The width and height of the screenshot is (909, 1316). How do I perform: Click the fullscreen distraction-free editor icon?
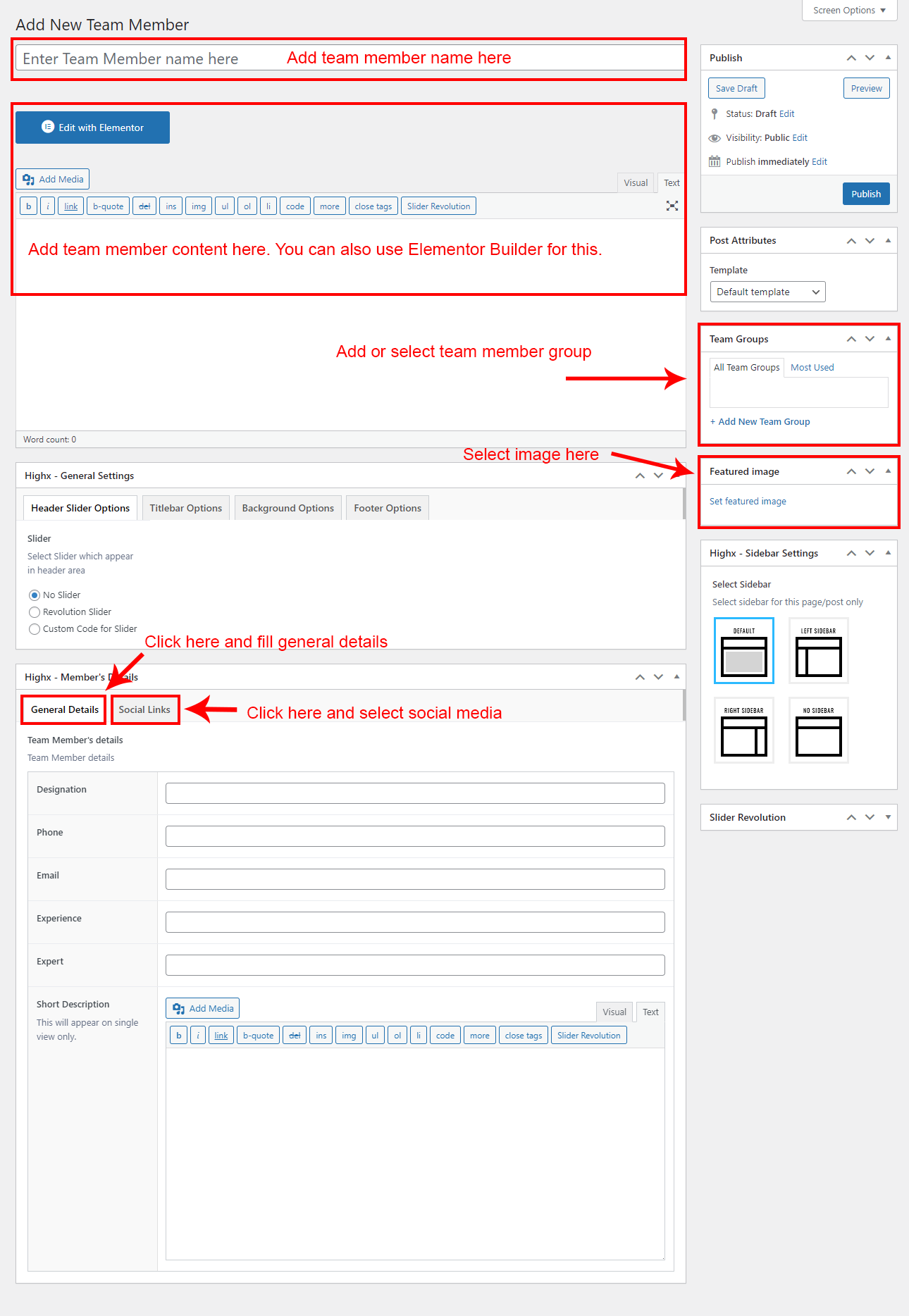click(672, 206)
